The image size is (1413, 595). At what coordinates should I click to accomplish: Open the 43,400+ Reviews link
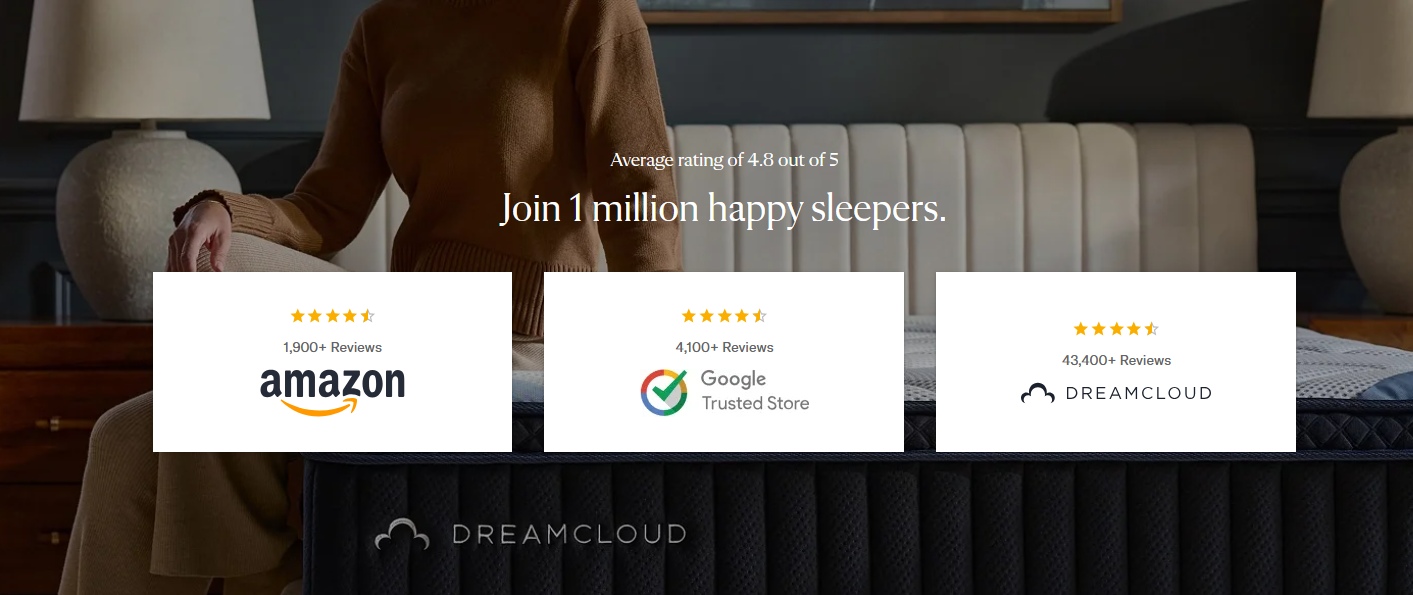click(1116, 360)
